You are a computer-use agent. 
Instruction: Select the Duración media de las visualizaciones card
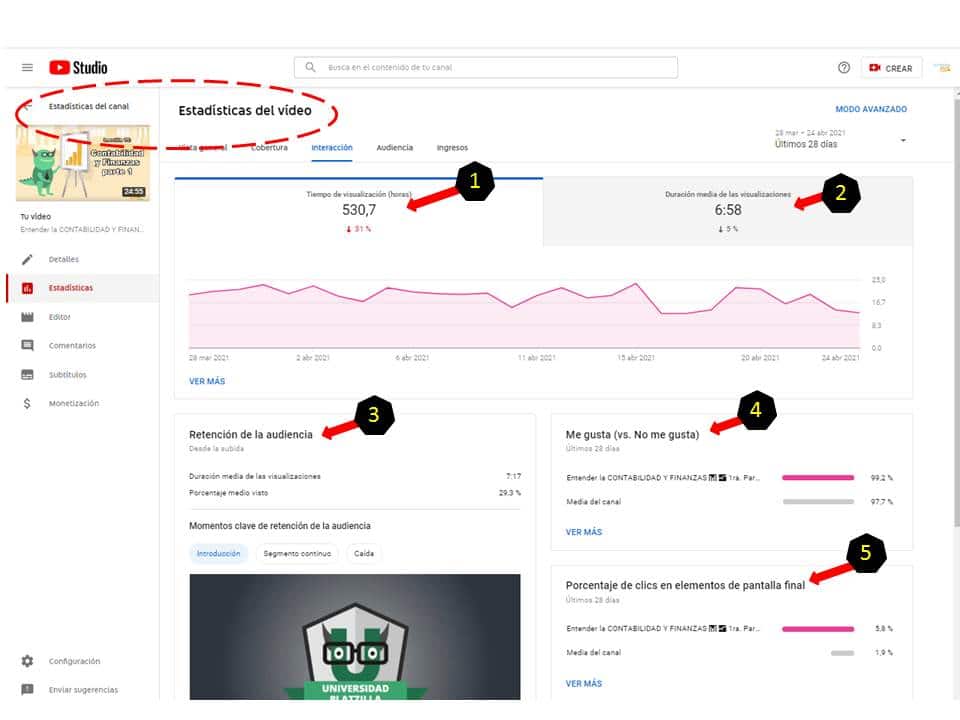(x=727, y=211)
